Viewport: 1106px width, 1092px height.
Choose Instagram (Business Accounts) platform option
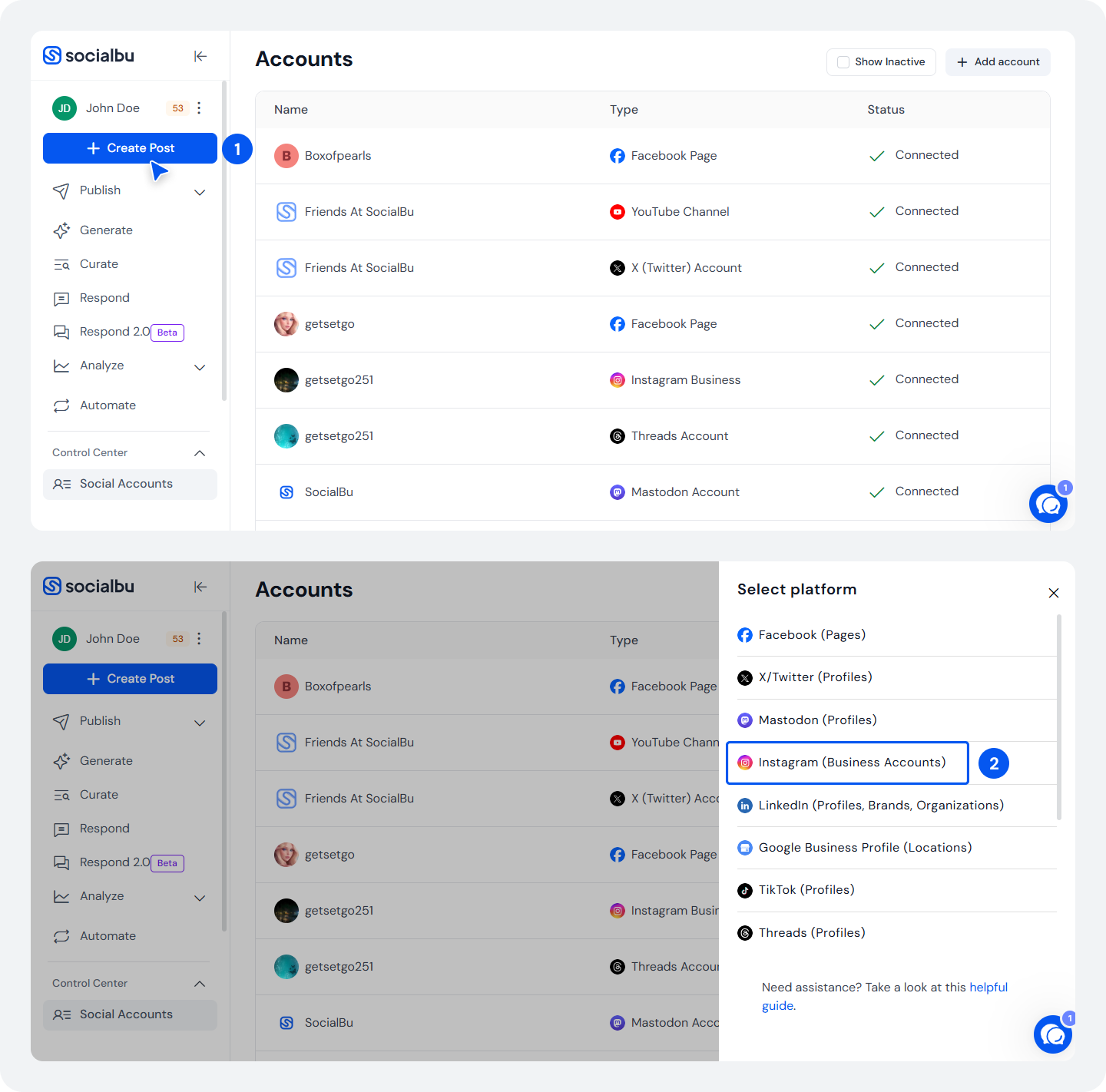coord(847,763)
